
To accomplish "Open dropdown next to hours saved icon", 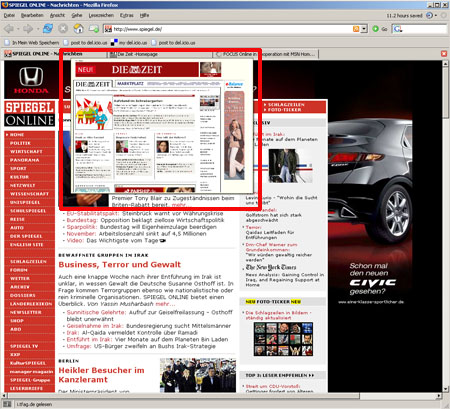I will click(436, 15).
